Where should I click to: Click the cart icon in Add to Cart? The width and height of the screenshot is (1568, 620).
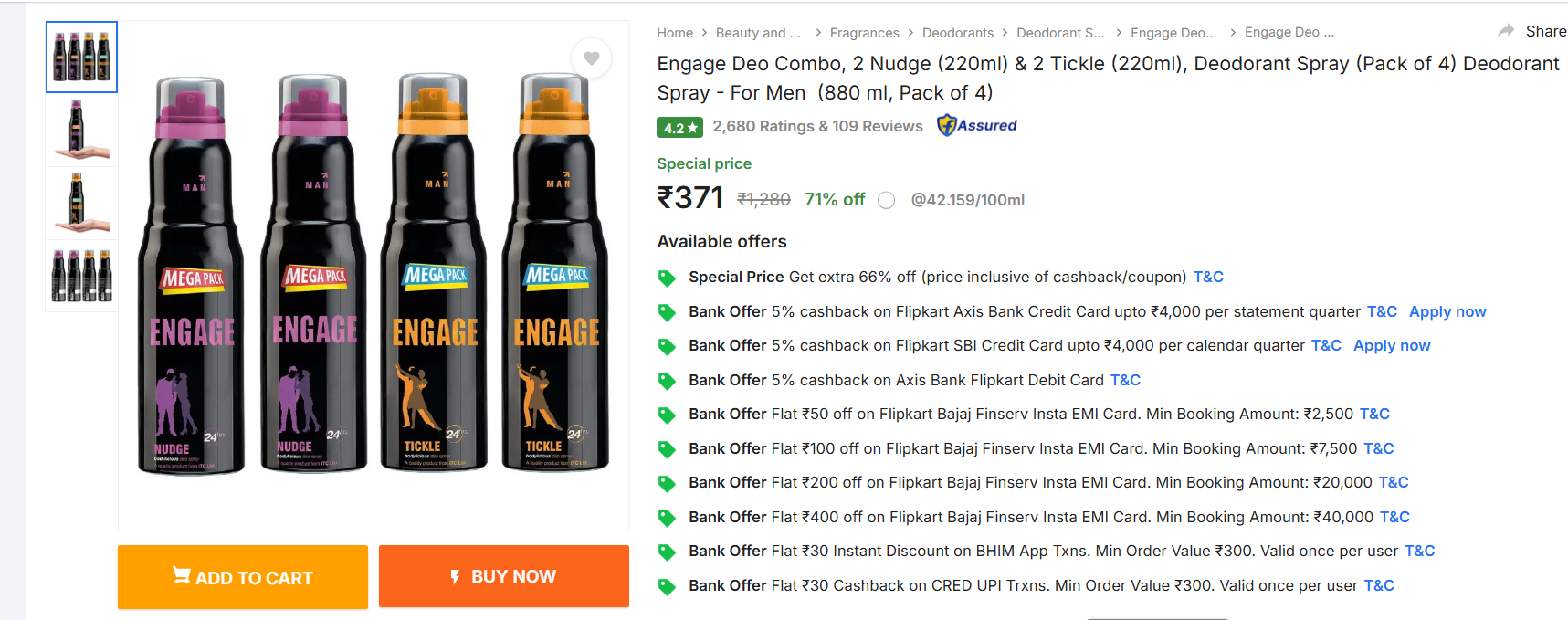pyautogui.click(x=182, y=576)
